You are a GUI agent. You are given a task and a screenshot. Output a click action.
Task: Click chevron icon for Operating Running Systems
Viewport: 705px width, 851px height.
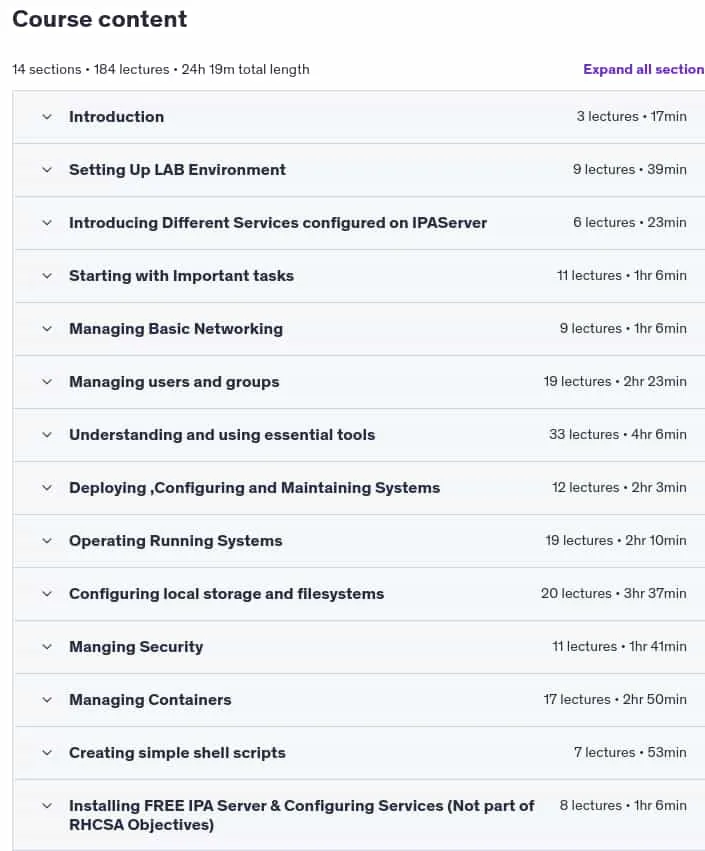pos(47,541)
